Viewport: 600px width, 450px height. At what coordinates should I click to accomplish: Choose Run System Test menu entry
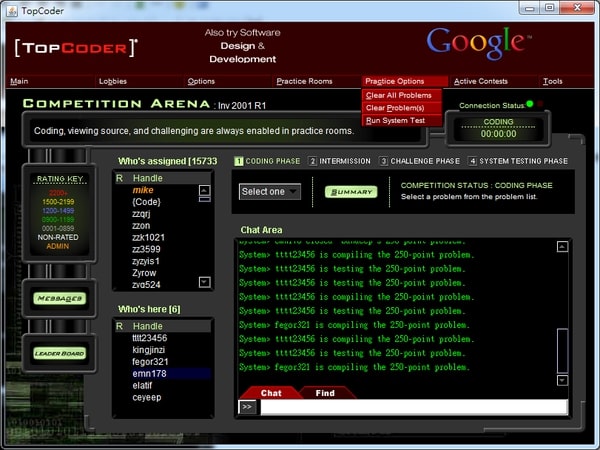(402, 121)
